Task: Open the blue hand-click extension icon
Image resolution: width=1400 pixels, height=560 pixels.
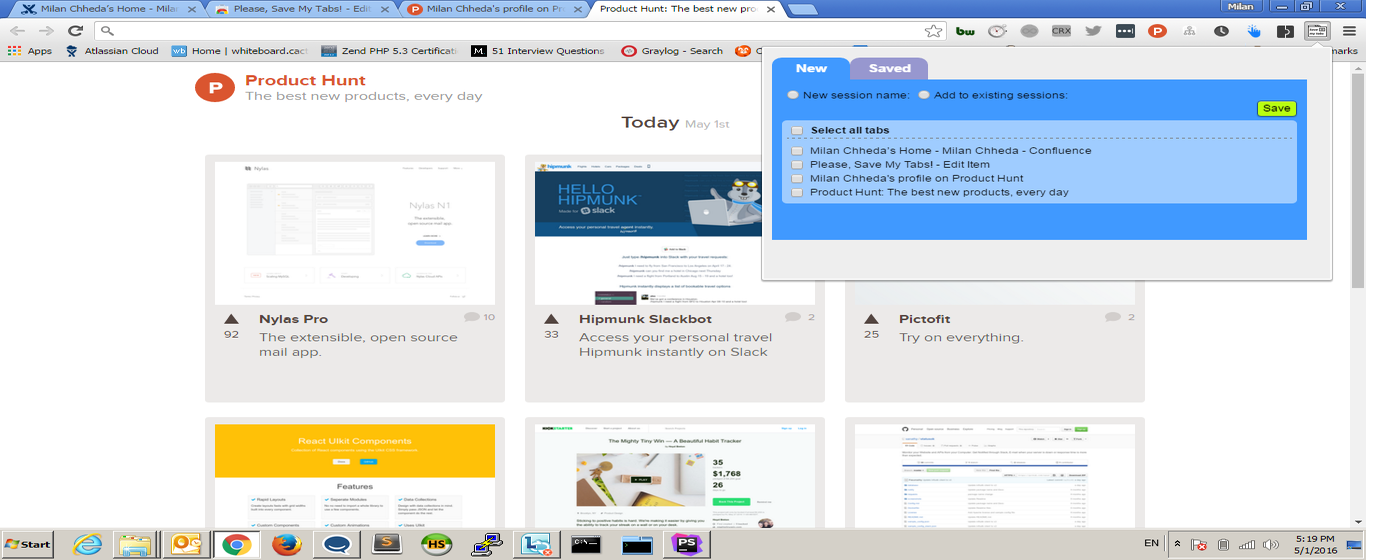Action: coord(1254,31)
